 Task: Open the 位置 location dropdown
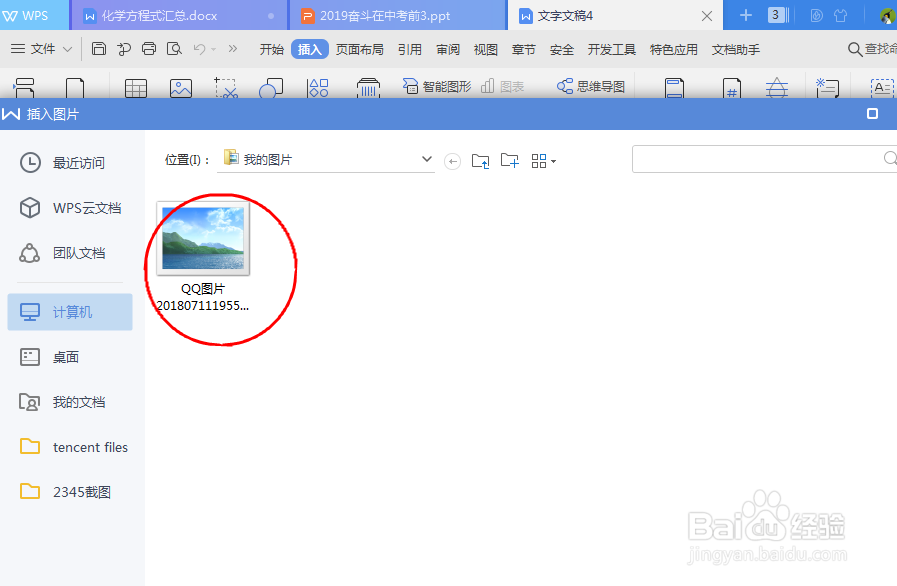tap(427, 159)
